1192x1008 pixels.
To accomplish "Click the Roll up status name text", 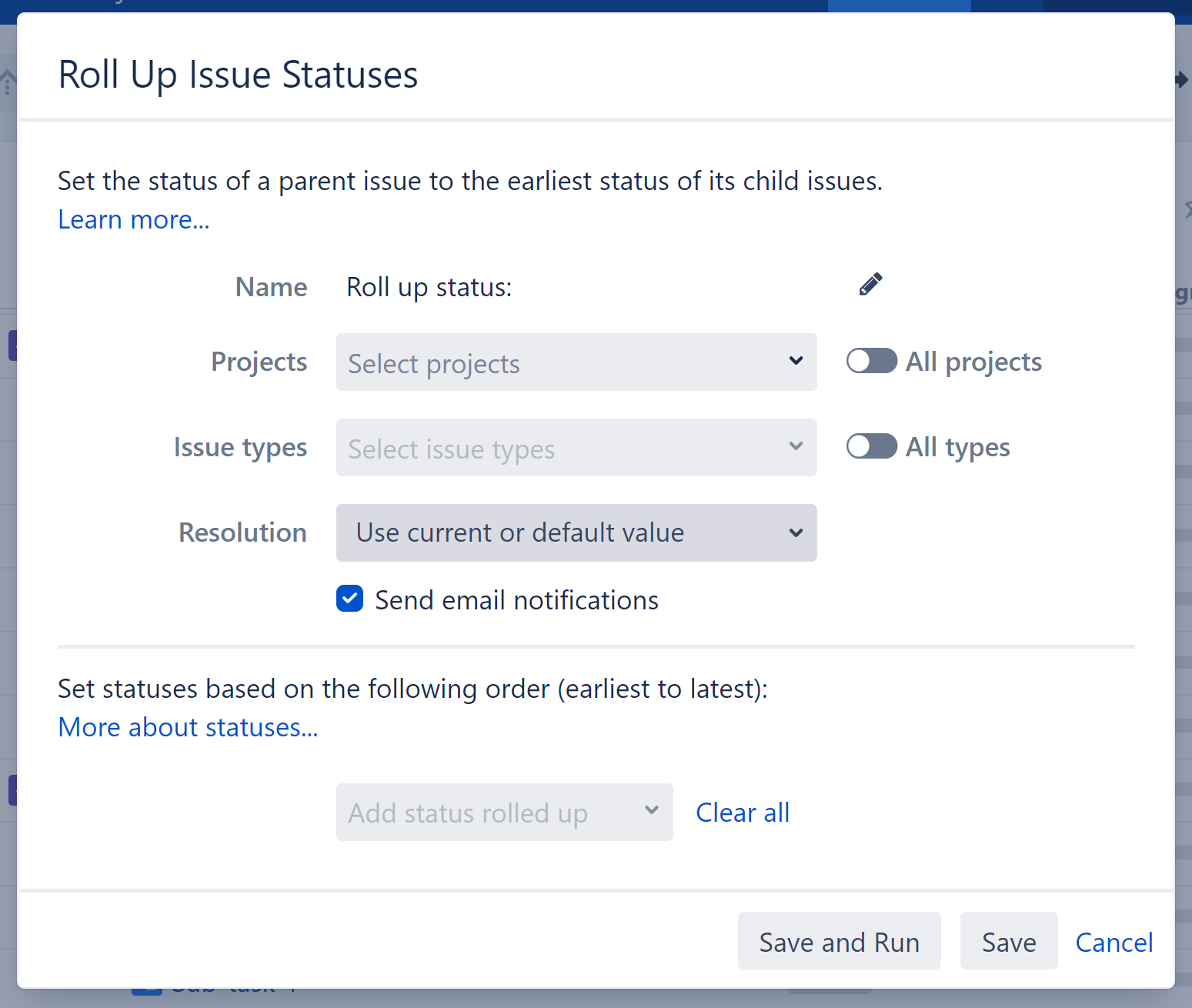I will 429,286.
